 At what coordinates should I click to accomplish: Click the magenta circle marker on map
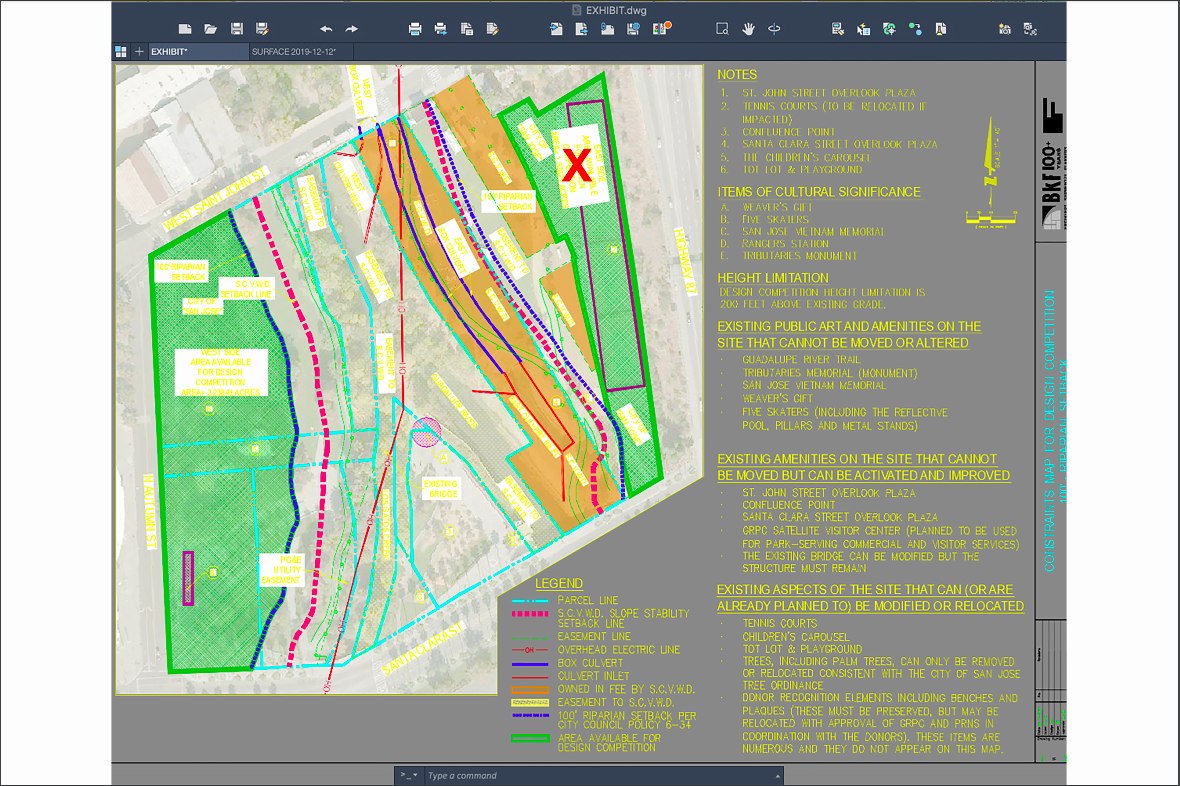tap(427, 432)
